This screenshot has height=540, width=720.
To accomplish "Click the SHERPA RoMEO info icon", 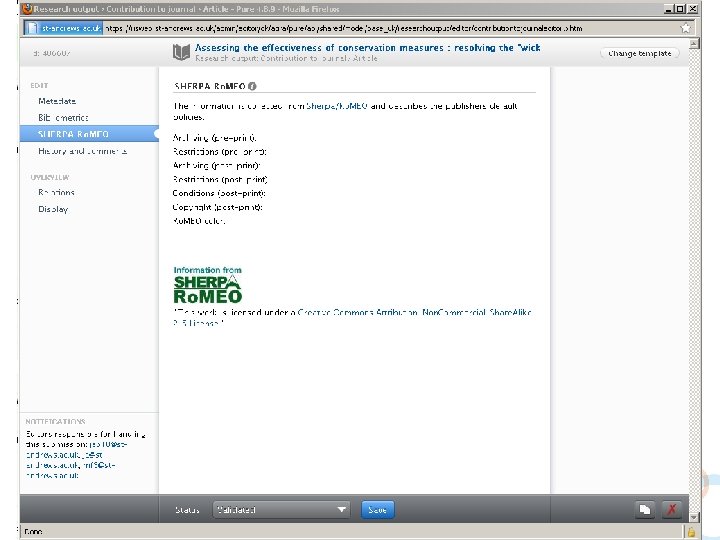I will 252,86.
